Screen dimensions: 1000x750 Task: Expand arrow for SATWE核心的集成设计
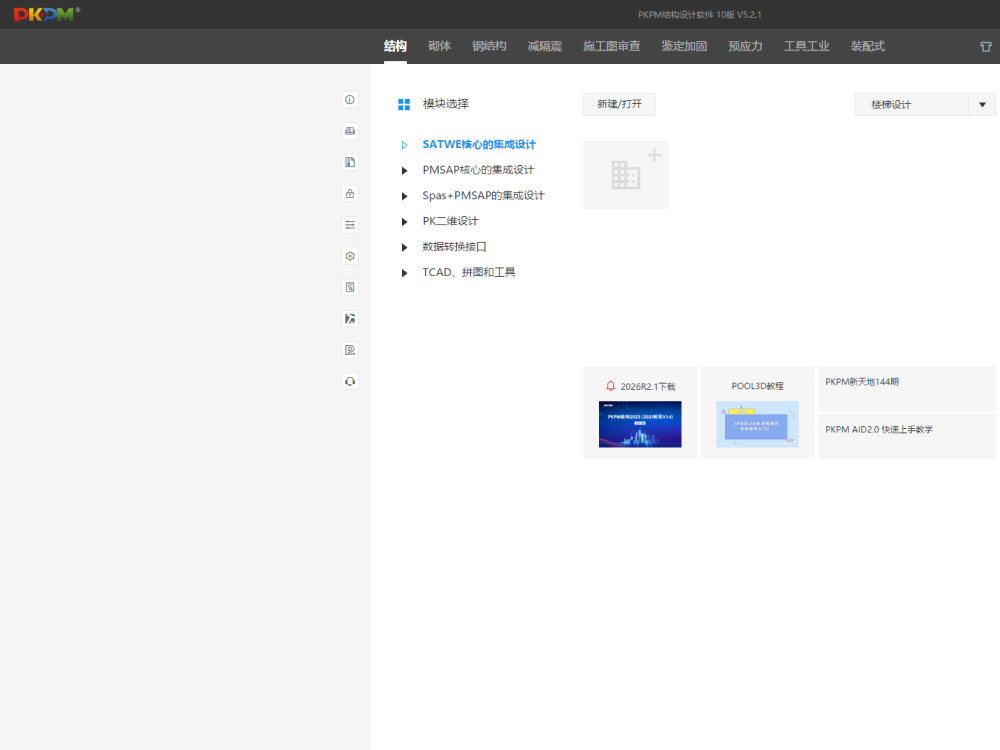click(x=404, y=145)
